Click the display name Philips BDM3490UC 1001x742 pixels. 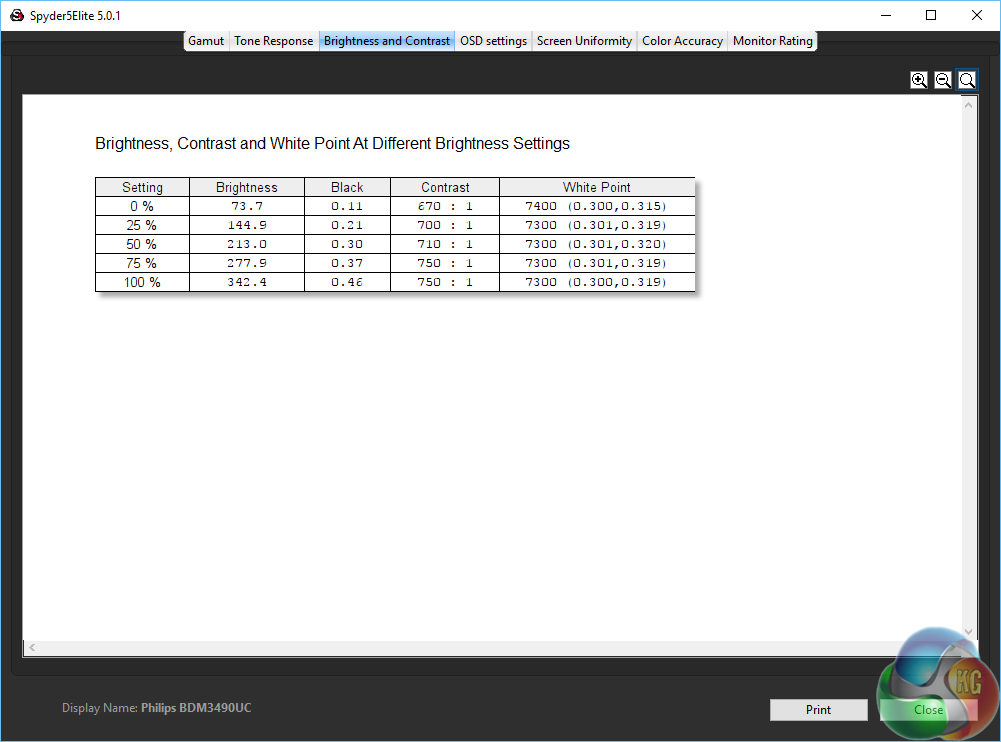coord(196,708)
